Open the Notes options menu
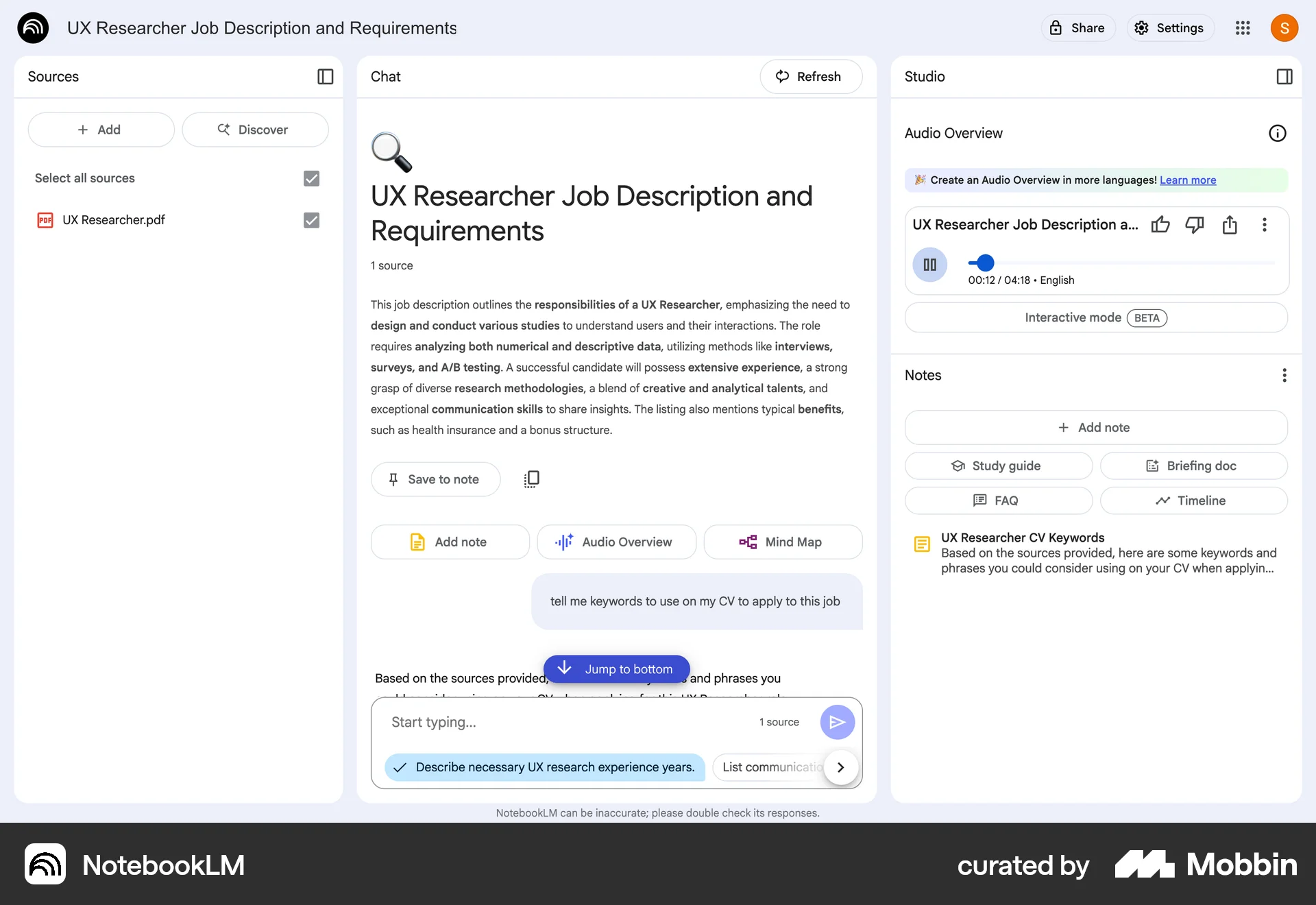Screen dimensions: 1316x905 [1284, 375]
